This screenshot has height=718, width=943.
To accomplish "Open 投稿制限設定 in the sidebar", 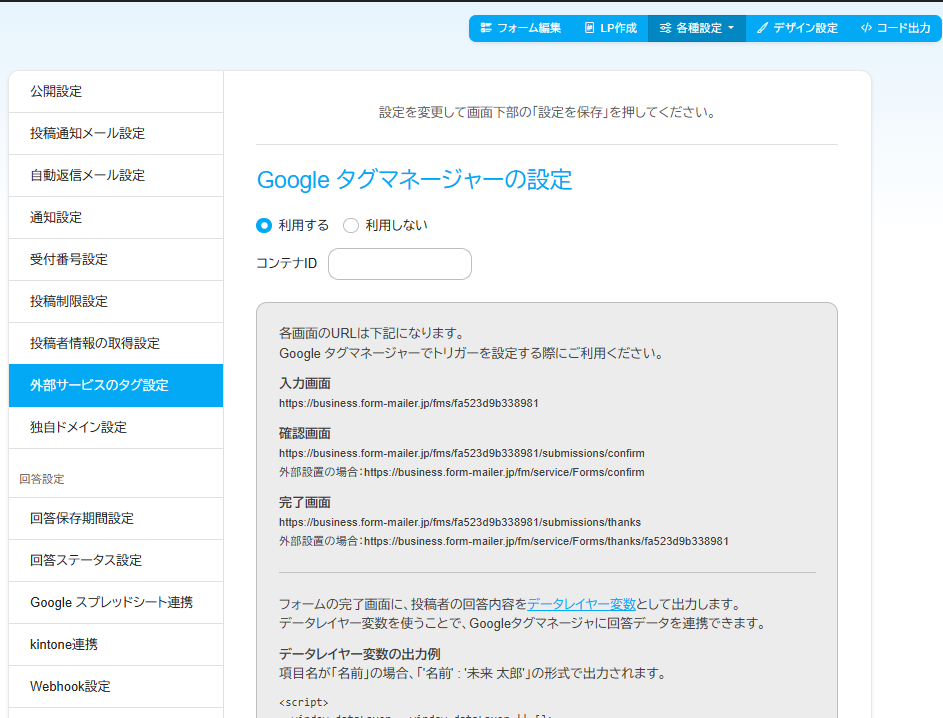I will [x=116, y=302].
